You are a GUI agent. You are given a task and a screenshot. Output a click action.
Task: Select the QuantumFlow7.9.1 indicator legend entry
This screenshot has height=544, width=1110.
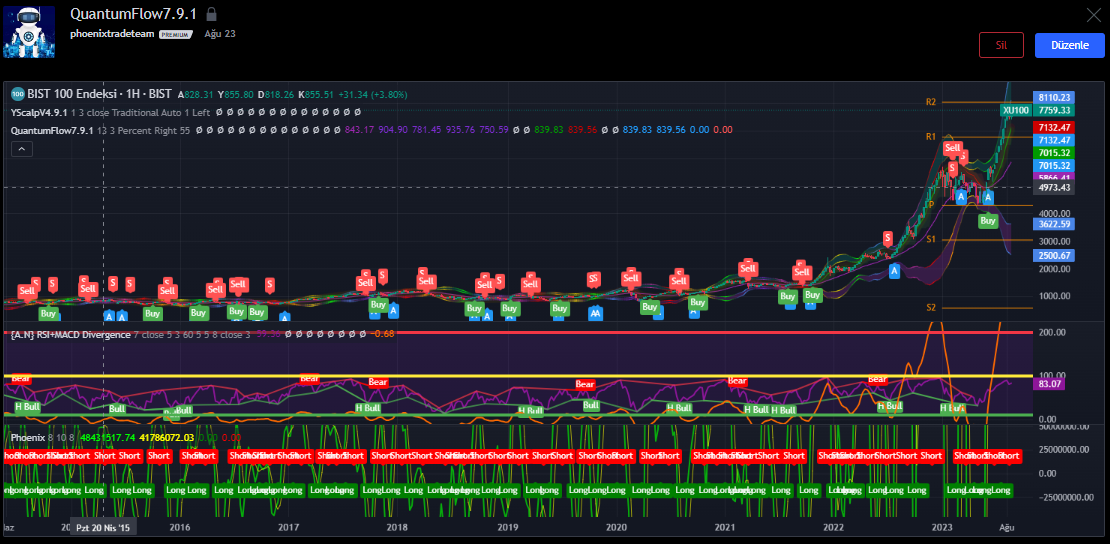click(52, 130)
